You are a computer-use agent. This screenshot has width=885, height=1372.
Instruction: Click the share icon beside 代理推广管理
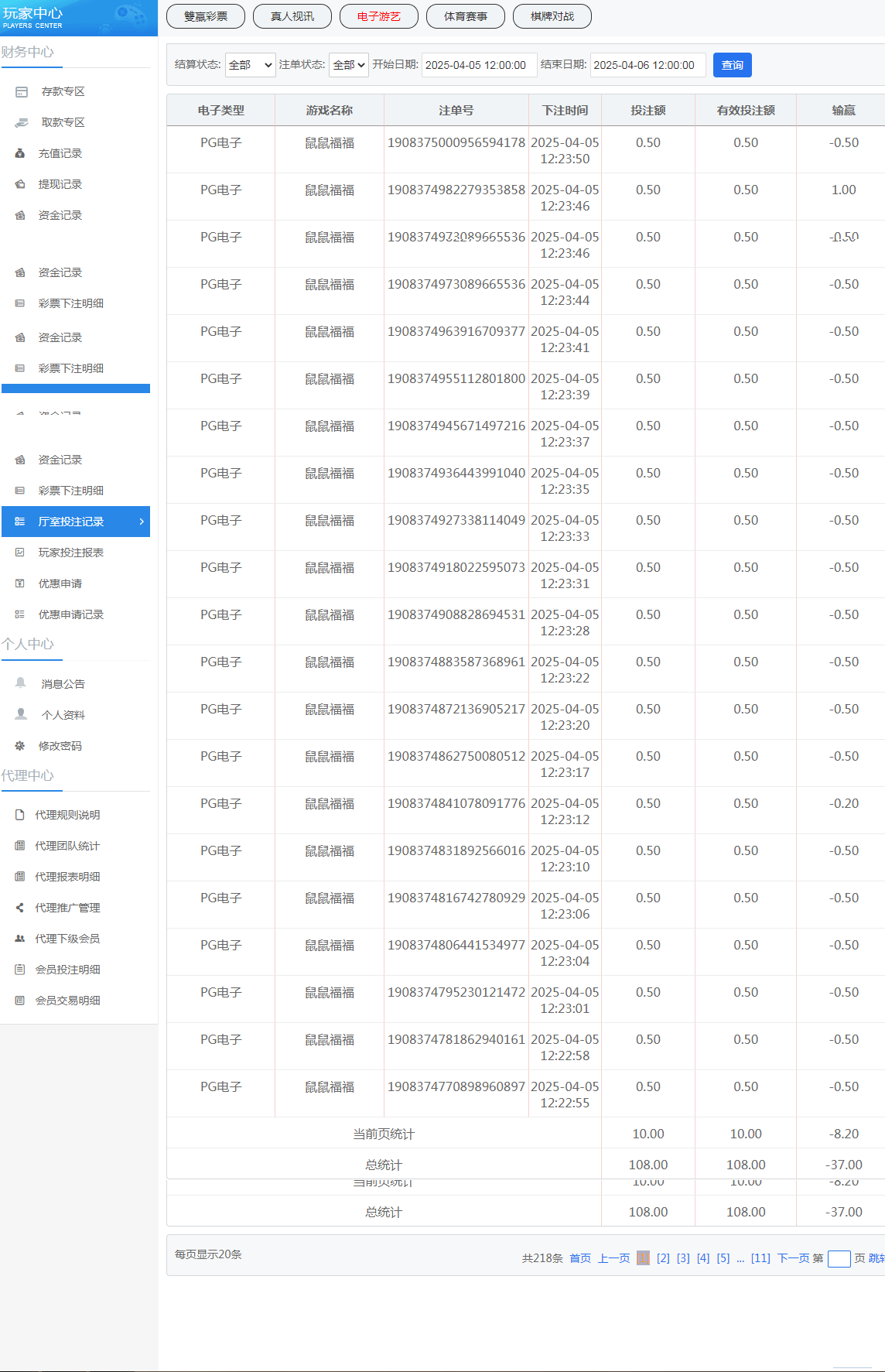[x=20, y=908]
